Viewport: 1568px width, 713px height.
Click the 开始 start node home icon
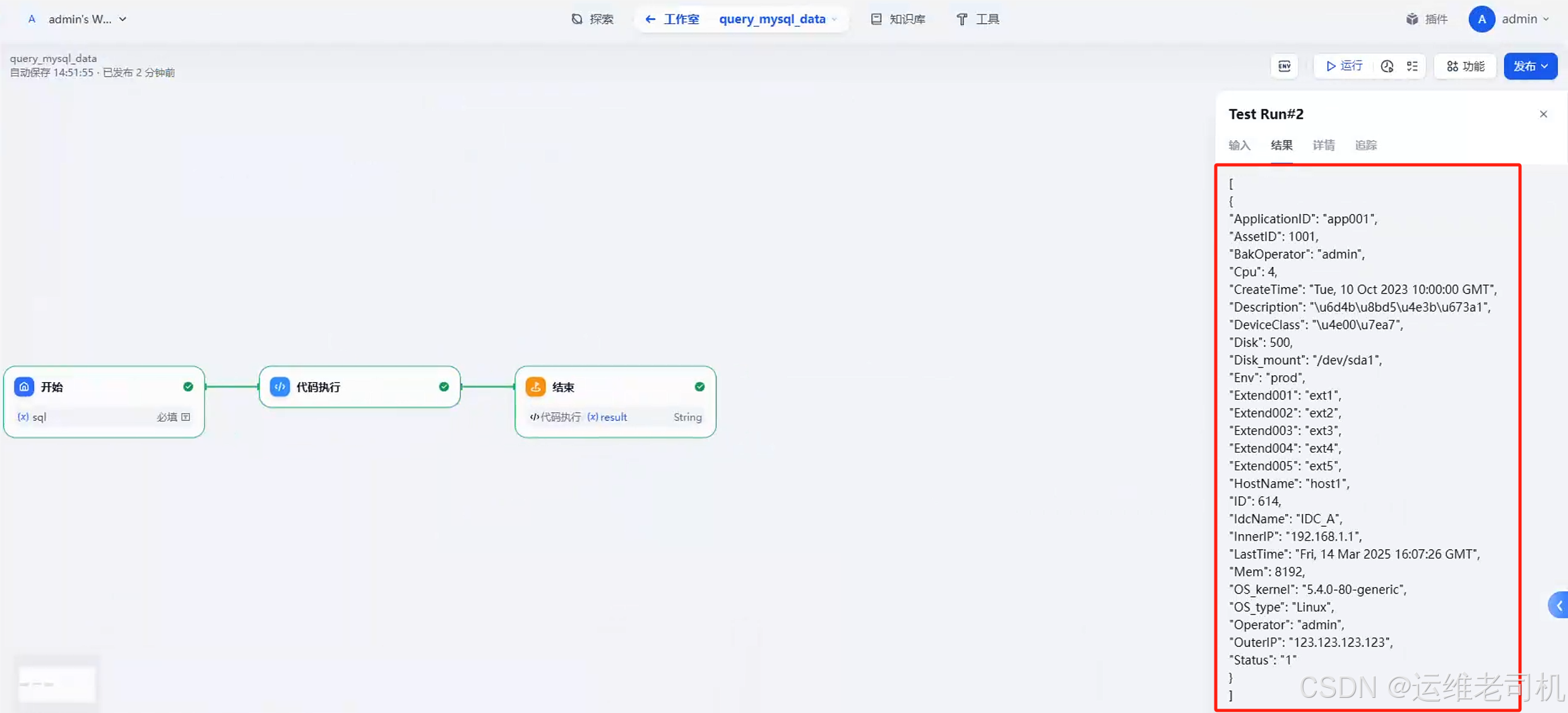coord(24,386)
